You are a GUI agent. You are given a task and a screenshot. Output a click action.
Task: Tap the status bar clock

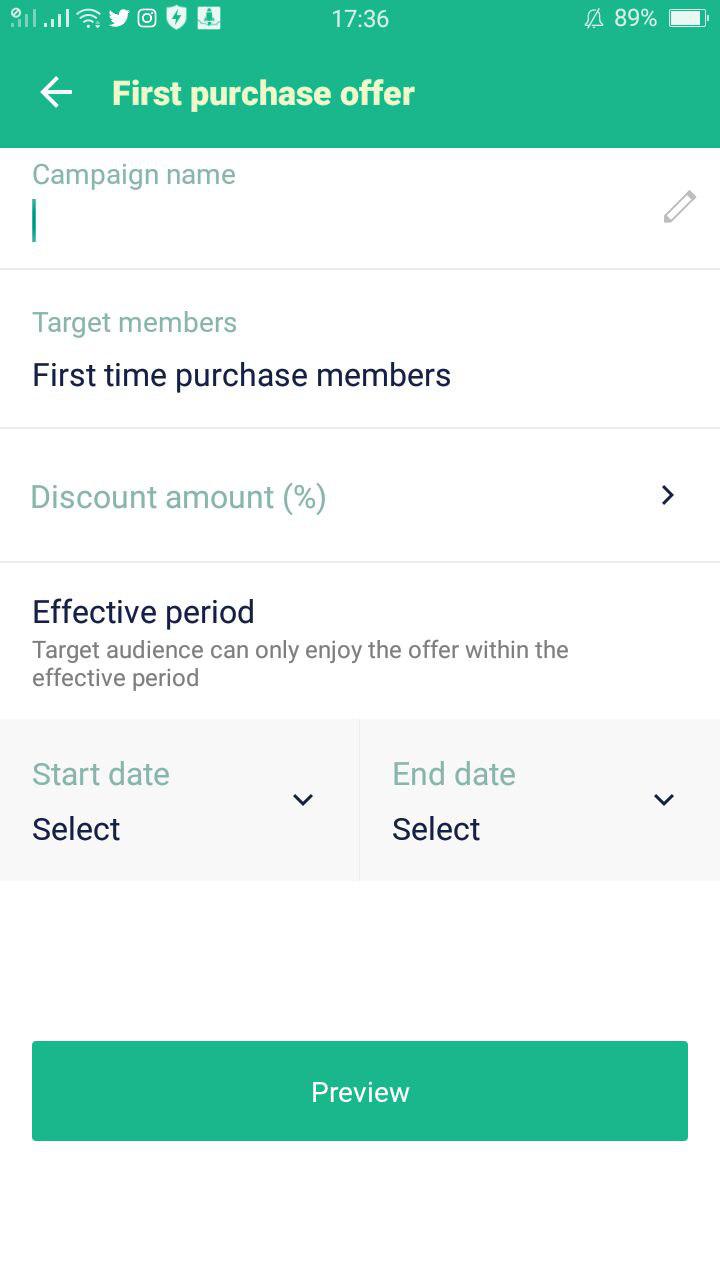point(360,18)
